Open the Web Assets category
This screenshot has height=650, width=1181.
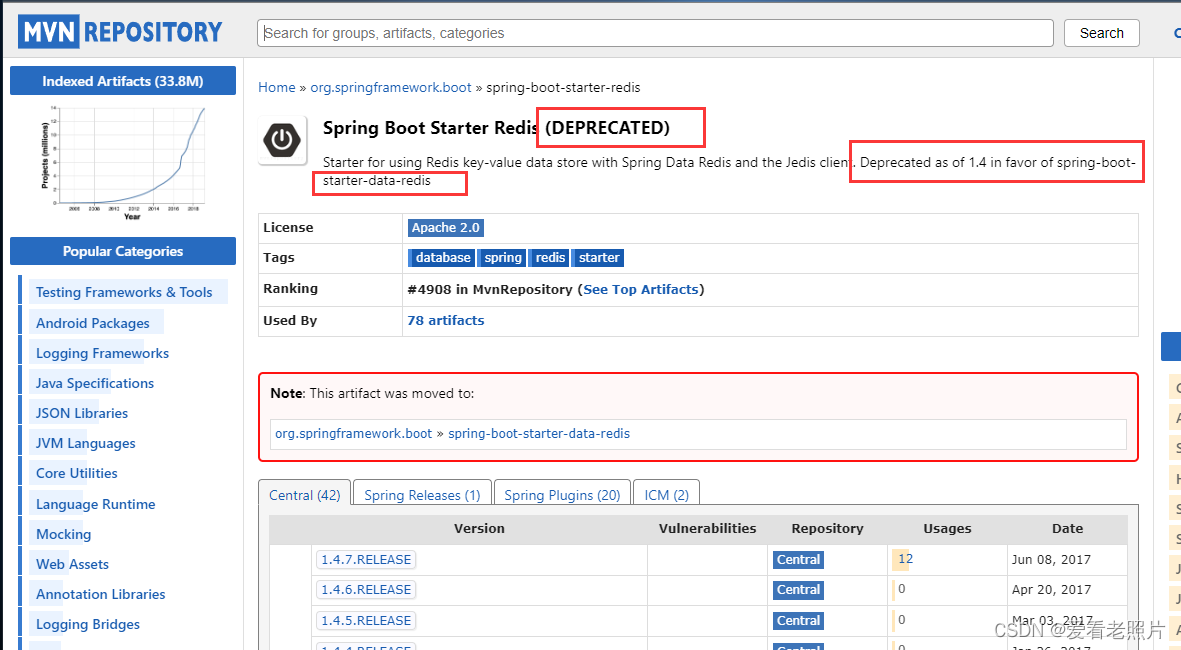coord(72,564)
